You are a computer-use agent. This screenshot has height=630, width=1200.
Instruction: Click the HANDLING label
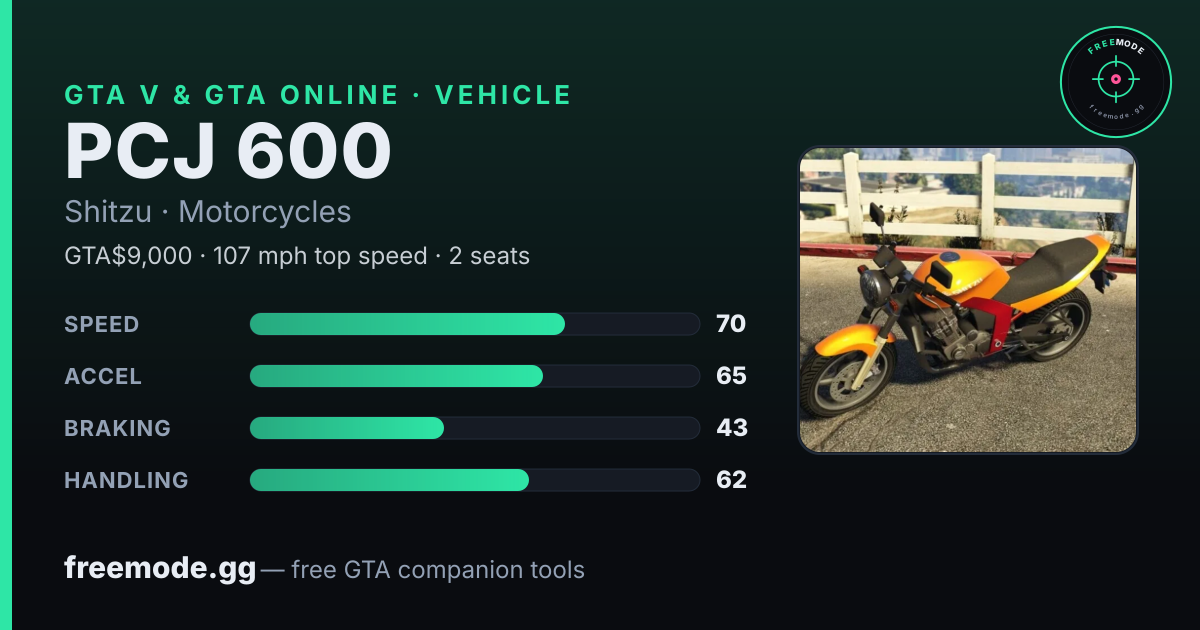click(126, 480)
